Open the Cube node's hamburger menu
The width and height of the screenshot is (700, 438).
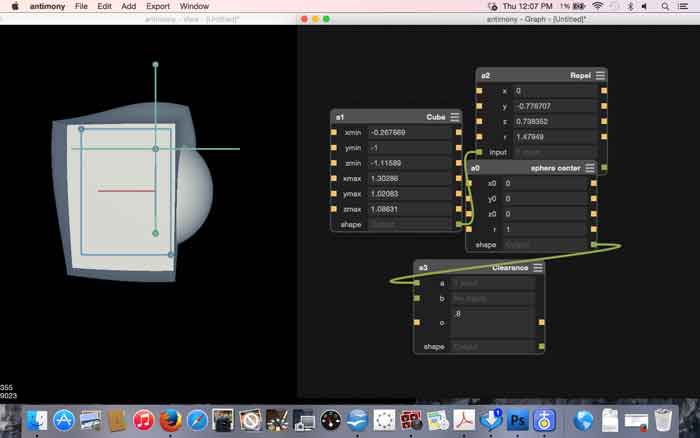click(x=454, y=117)
